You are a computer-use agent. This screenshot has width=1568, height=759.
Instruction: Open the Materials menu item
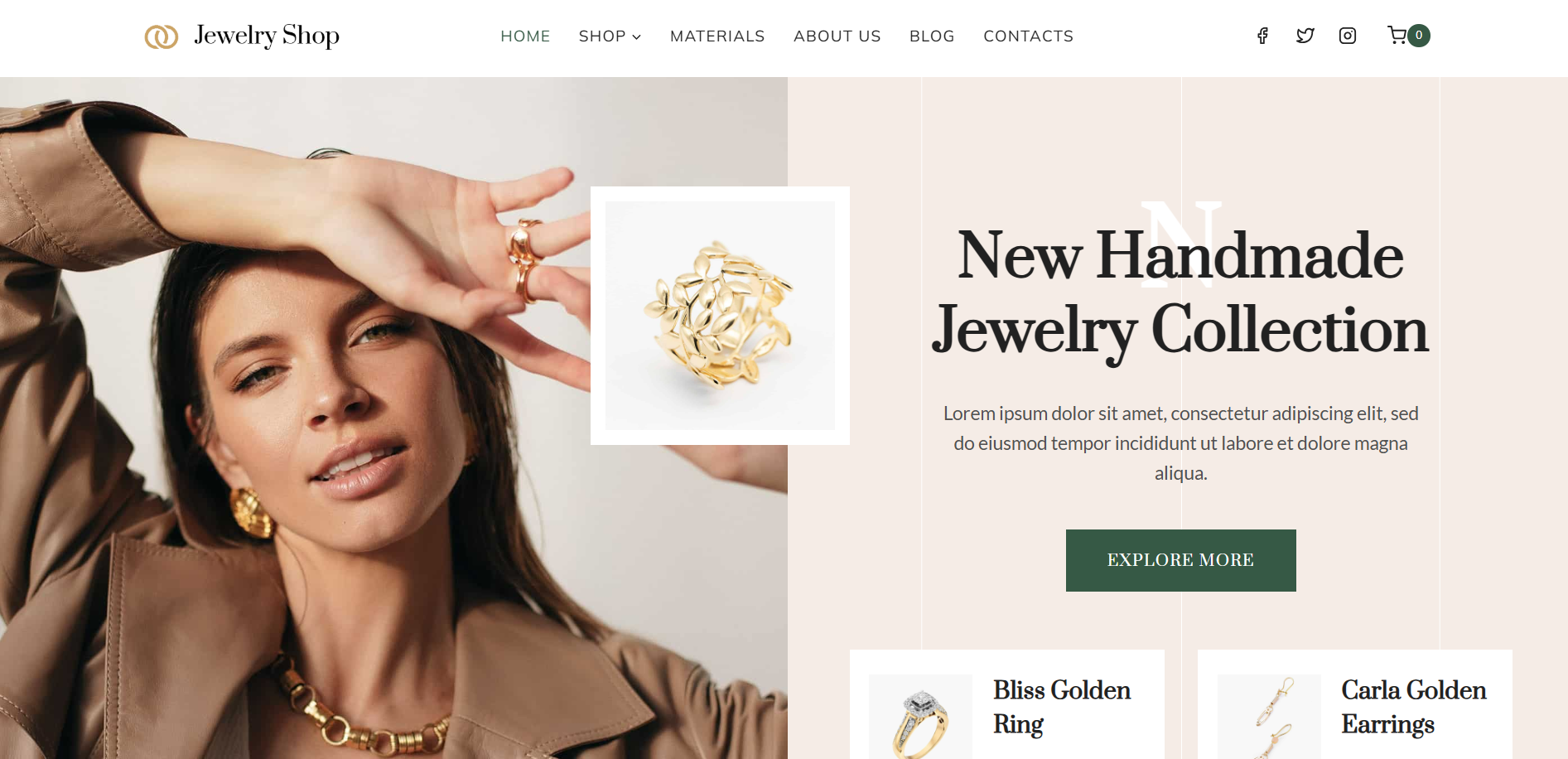[717, 36]
